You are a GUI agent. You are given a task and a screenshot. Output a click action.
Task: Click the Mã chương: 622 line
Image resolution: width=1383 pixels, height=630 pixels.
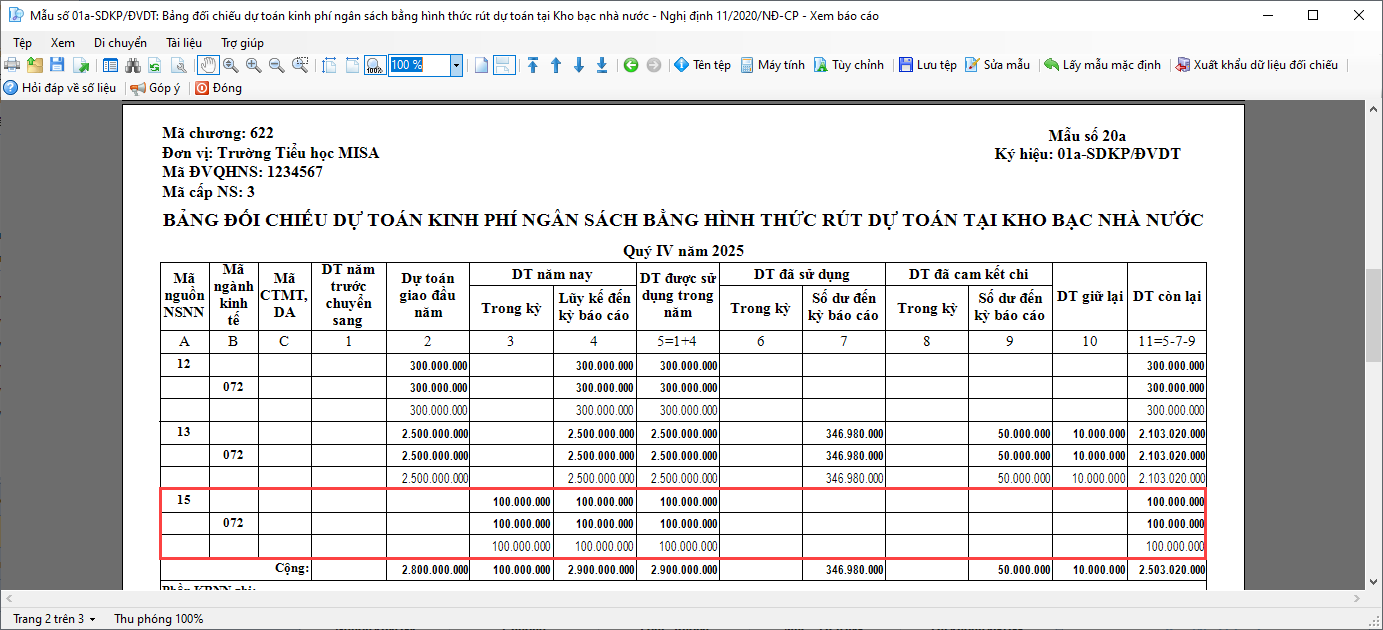[218, 133]
